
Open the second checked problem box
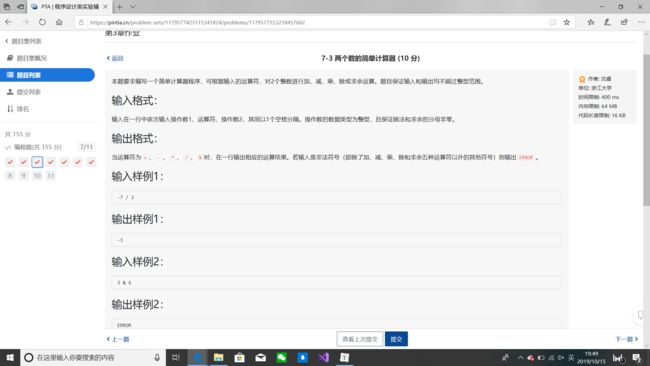(24, 162)
